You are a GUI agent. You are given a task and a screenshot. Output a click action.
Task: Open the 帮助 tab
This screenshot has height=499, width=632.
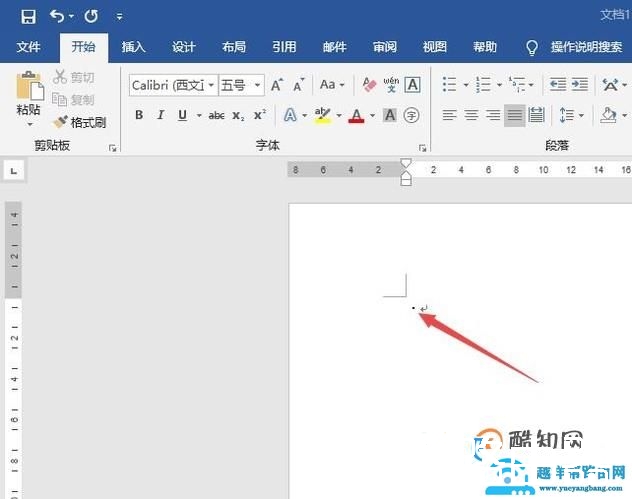click(485, 47)
